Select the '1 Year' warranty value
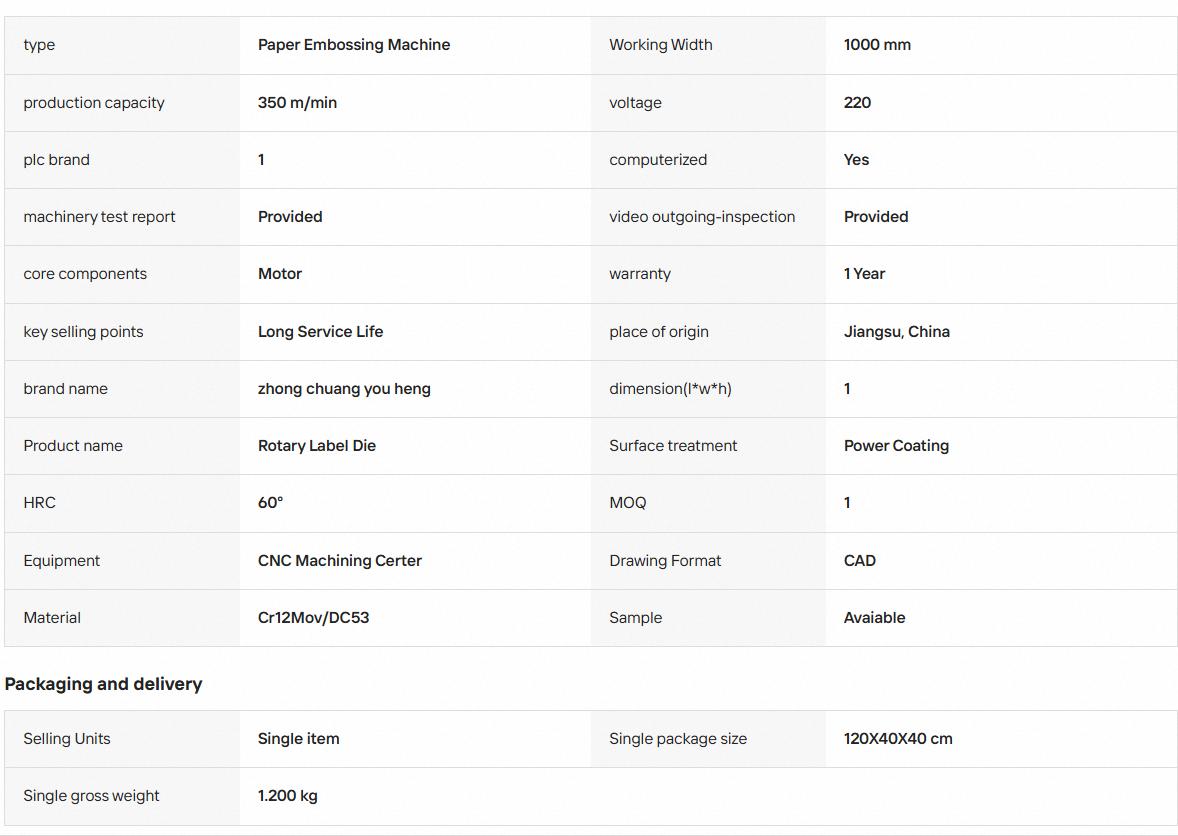The width and height of the screenshot is (1178, 836). click(864, 274)
